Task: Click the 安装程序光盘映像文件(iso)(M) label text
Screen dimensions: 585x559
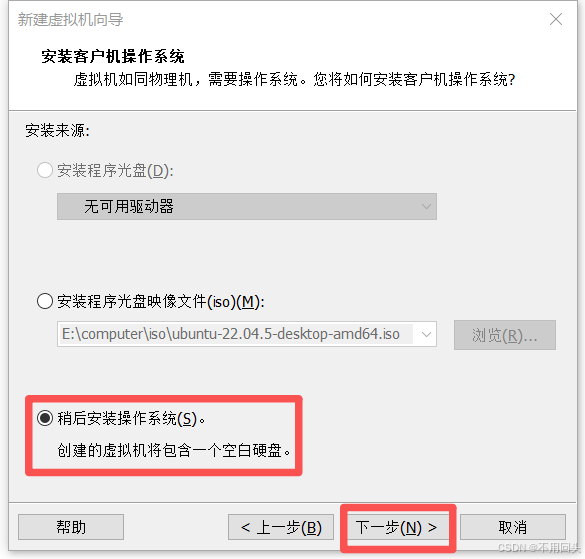Action: click(161, 302)
